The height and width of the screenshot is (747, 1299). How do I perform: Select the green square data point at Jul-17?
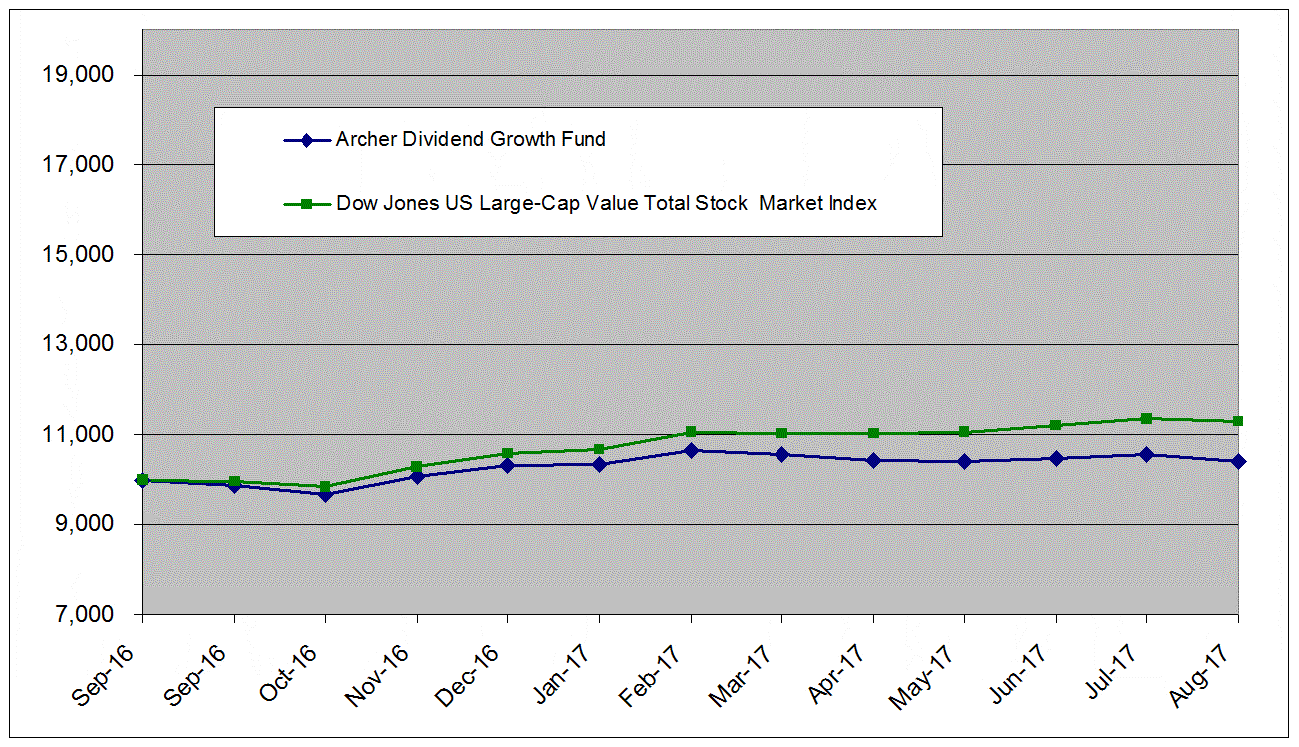tap(1147, 418)
